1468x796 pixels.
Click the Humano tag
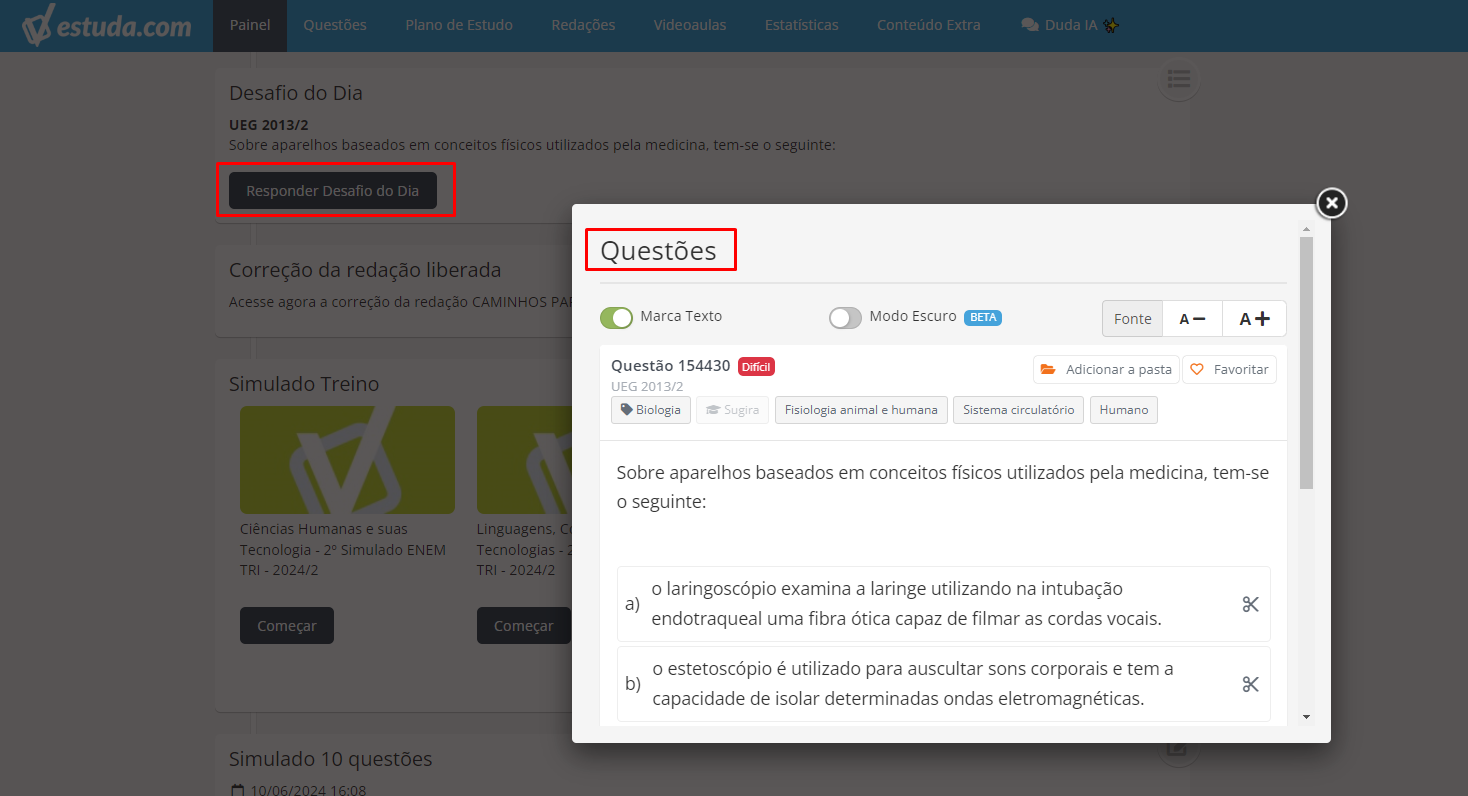point(1124,410)
